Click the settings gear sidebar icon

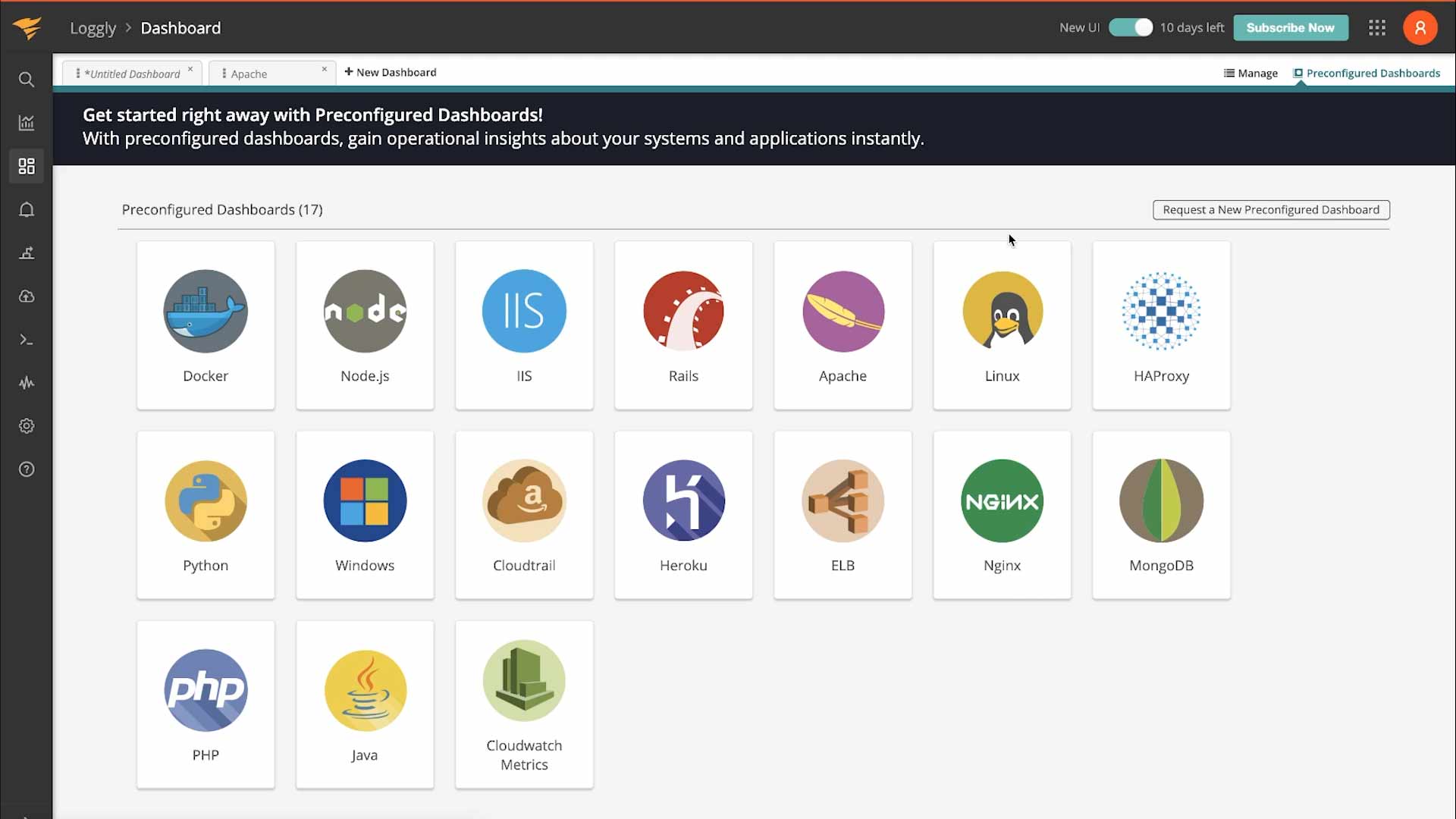[x=27, y=426]
